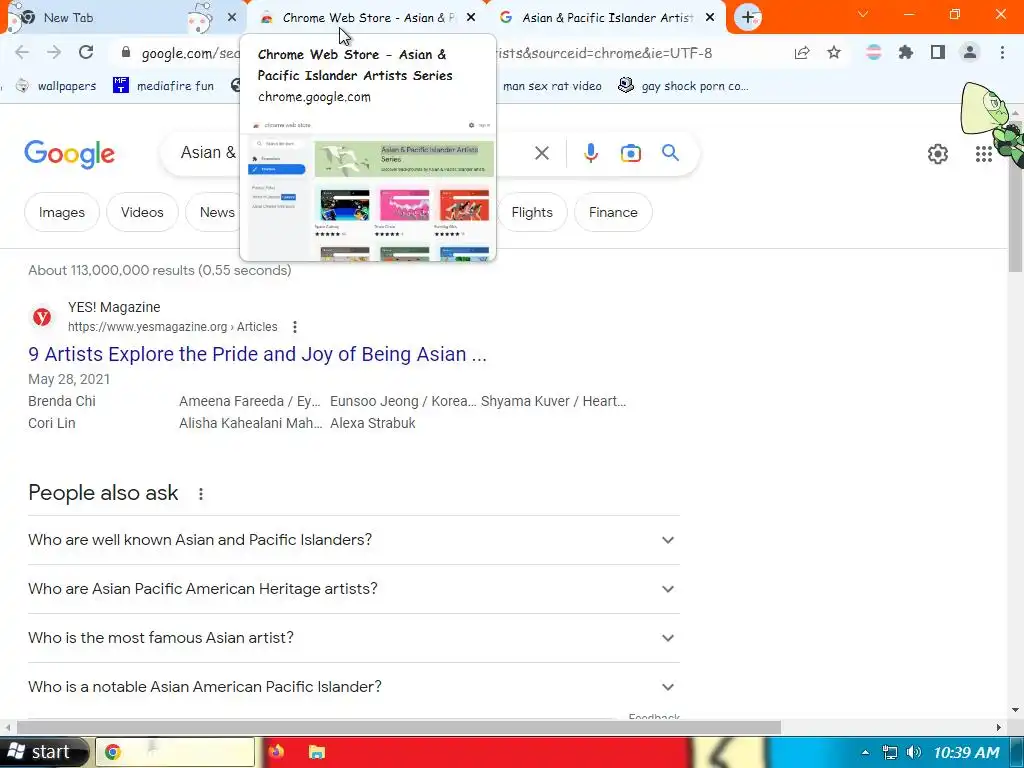1024x768 pixels.
Task: Reload the current page
Action: pos(86,53)
